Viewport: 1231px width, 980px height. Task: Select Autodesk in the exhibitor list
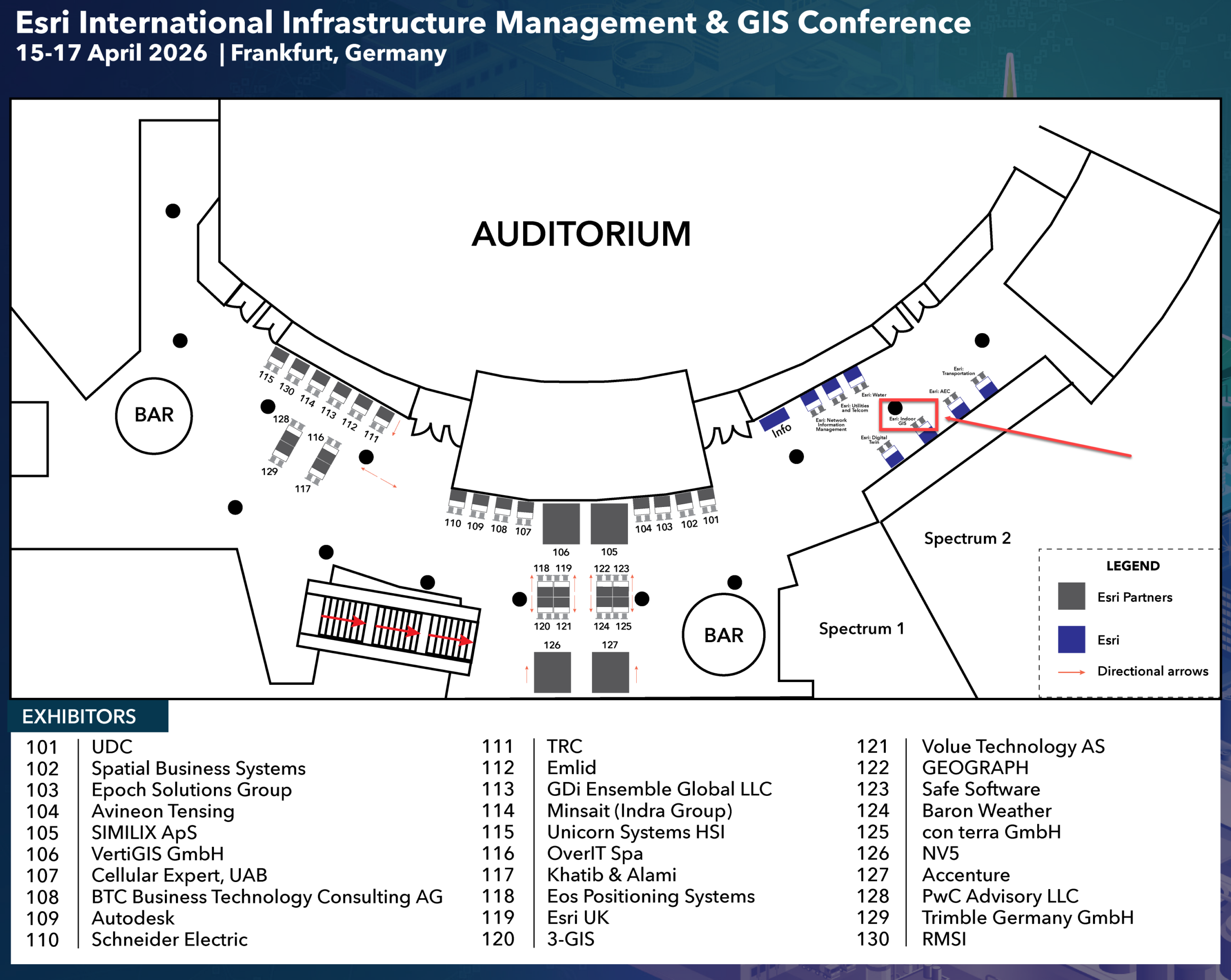point(132,918)
